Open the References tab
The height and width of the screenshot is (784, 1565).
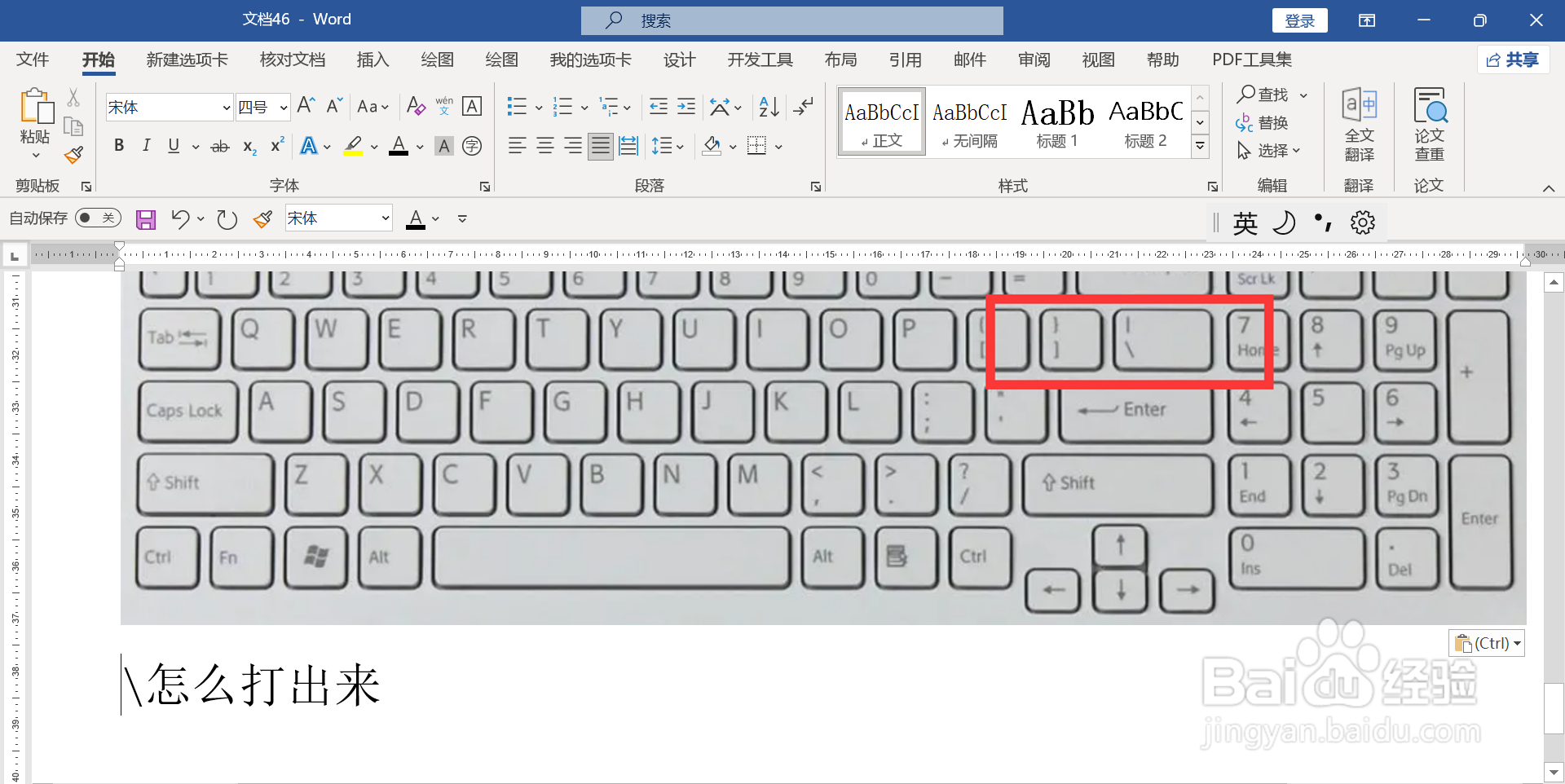coord(905,59)
